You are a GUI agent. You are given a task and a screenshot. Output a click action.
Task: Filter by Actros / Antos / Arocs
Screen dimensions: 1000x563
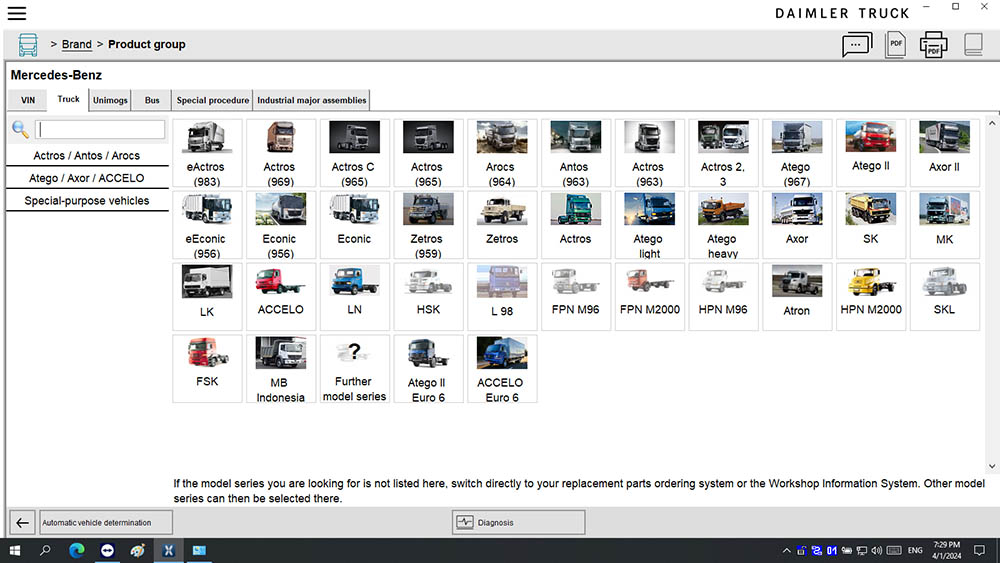click(x=87, y=156)
